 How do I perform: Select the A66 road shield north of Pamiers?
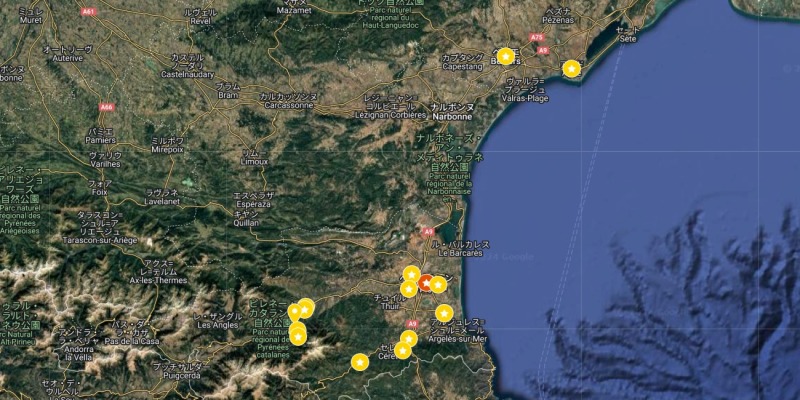pos(106,106)
